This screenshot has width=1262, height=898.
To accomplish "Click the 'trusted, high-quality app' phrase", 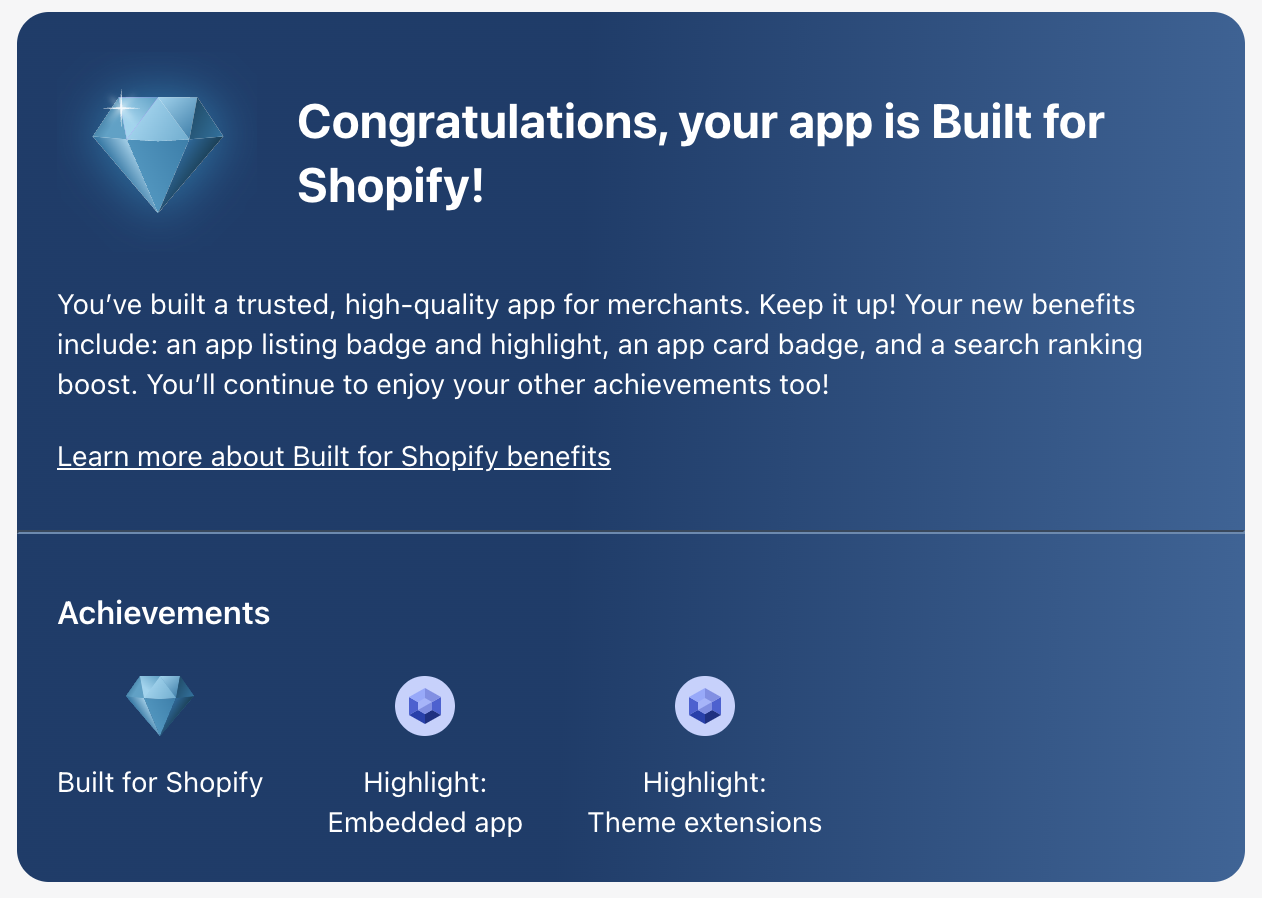I will [364, 304].
